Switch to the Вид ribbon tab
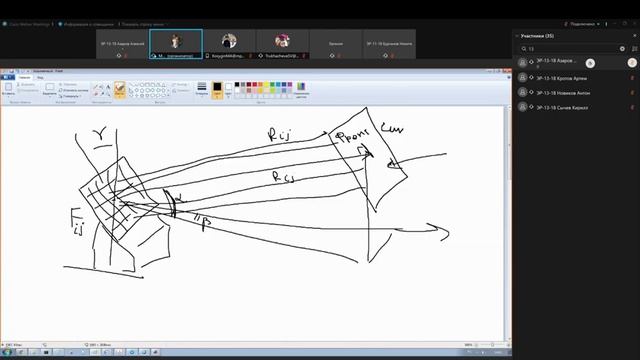Screen dimensions: 640x360 (x=40, y=77)
